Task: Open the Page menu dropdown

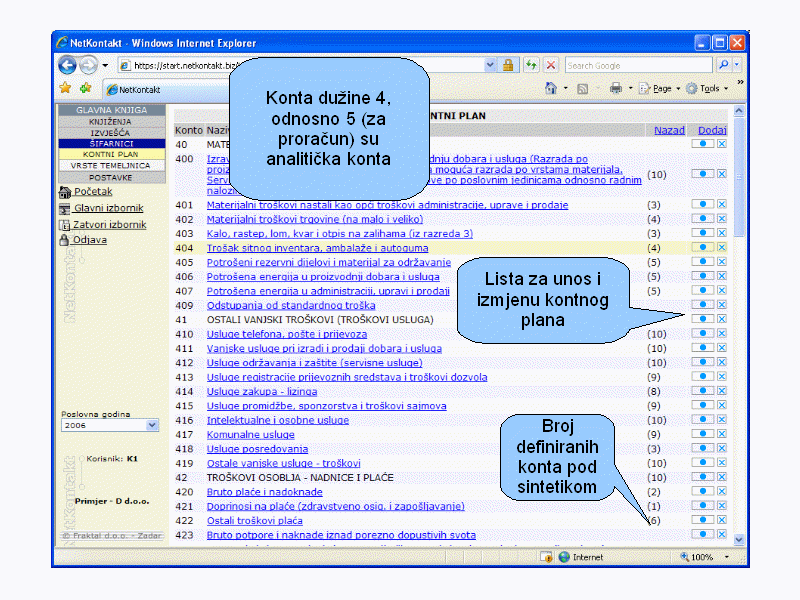Action: [x=659, y=88]
